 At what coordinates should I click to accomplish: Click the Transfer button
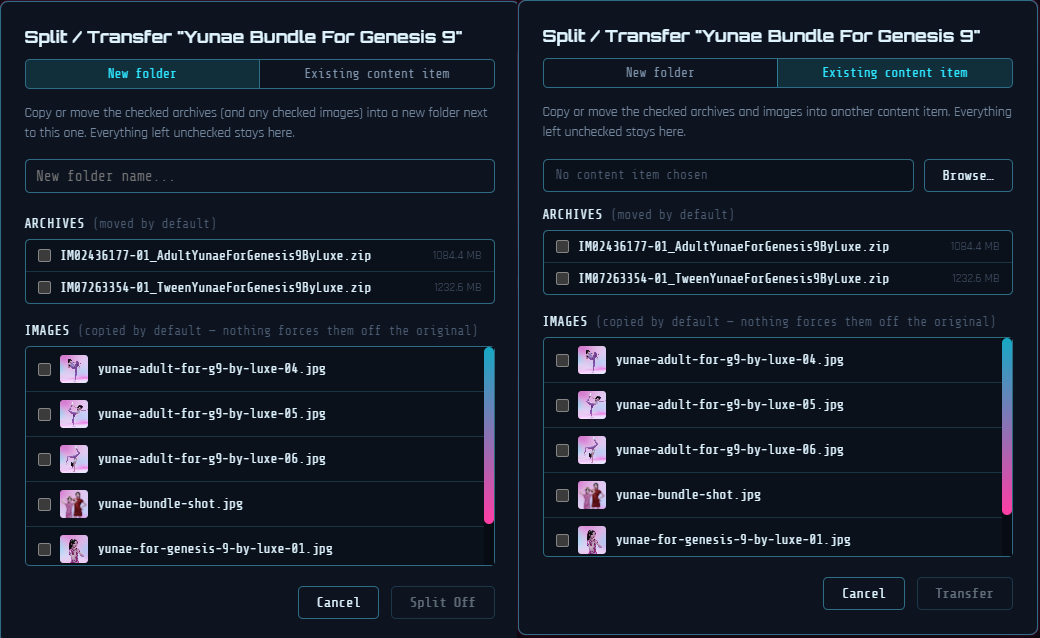coord(964,594)
